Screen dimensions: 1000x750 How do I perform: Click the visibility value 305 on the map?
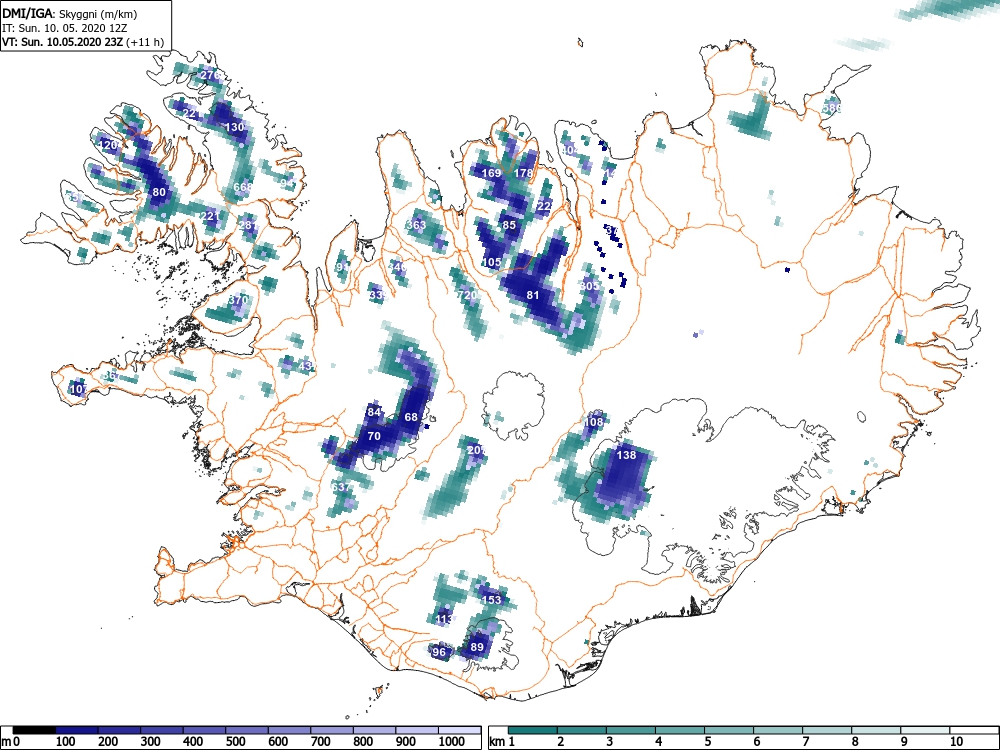pos(590,285)
